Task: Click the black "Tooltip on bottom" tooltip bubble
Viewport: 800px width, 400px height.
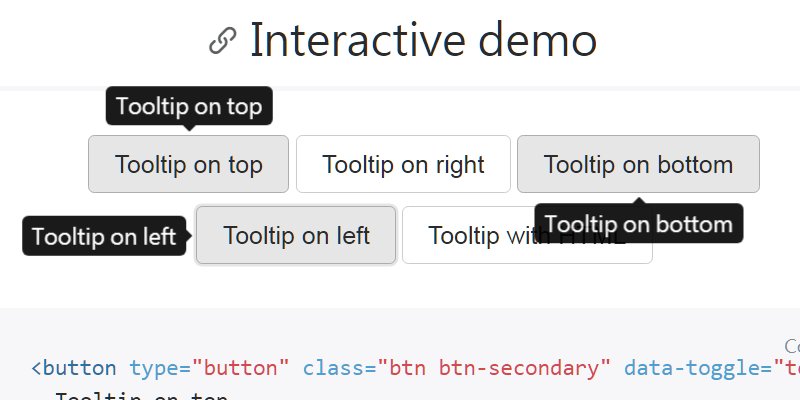Action: 639,223
